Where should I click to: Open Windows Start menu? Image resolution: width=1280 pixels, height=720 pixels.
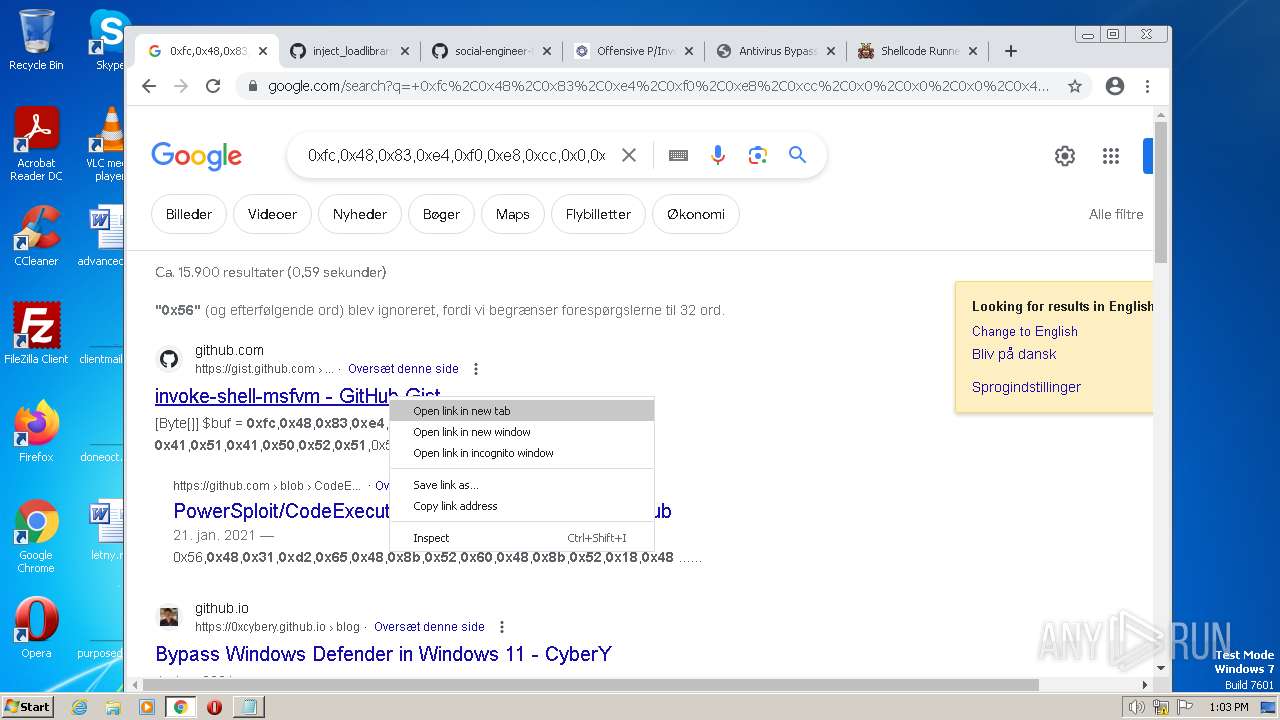[28, 707]
